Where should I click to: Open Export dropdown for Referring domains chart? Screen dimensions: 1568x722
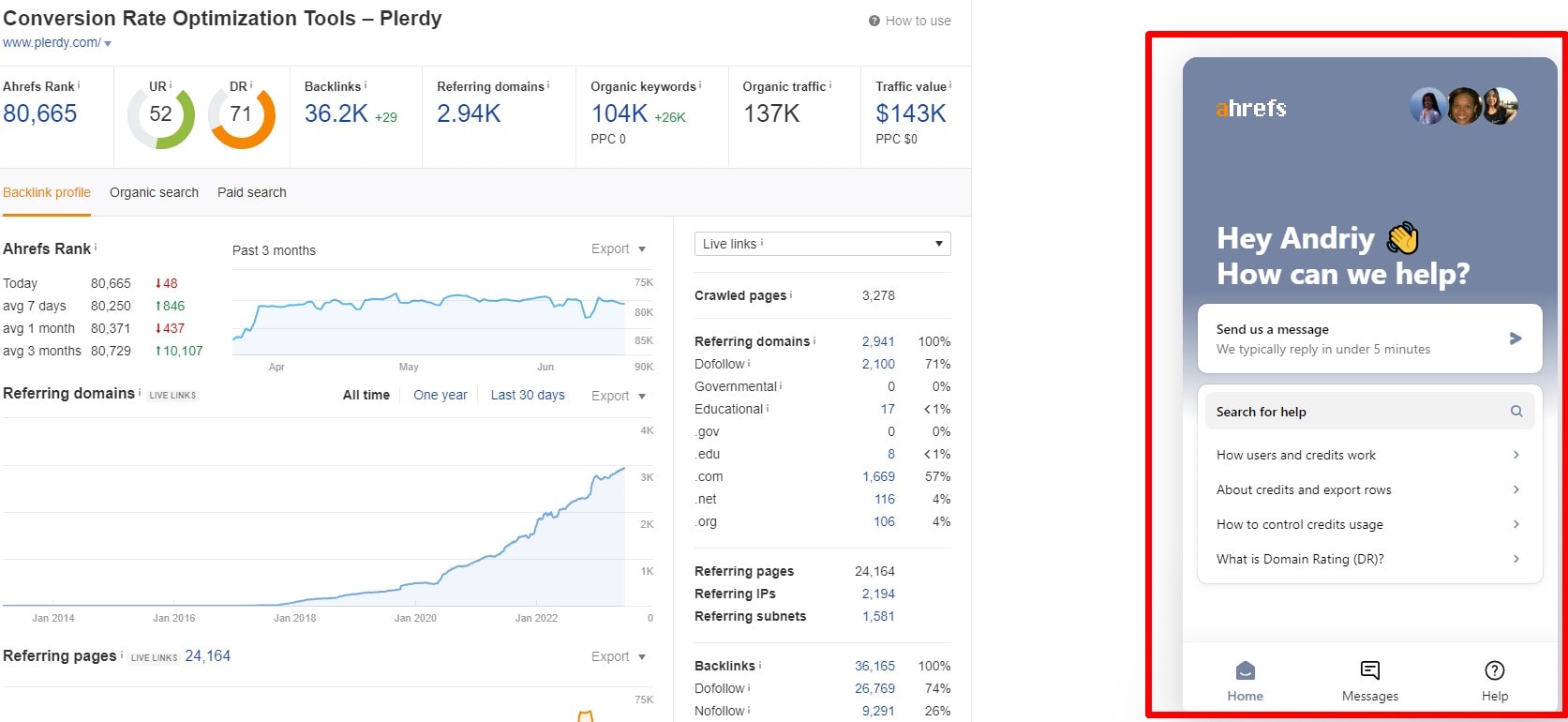(x=619, y=396)
